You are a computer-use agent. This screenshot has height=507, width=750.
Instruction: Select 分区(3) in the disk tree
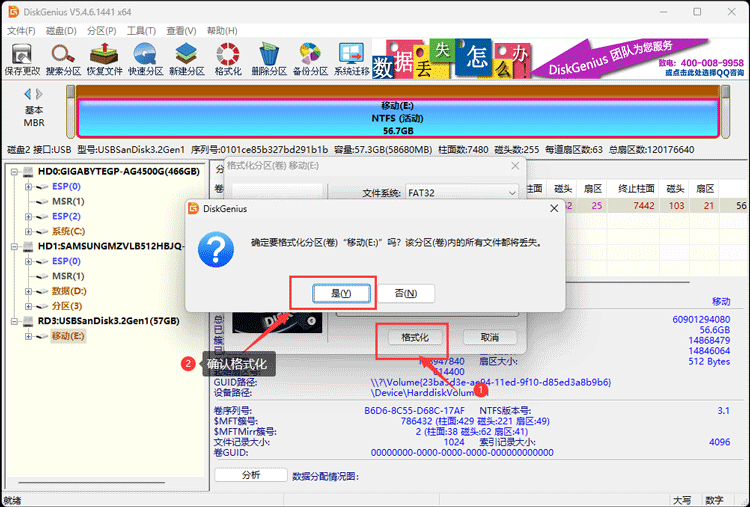point(67,306)
